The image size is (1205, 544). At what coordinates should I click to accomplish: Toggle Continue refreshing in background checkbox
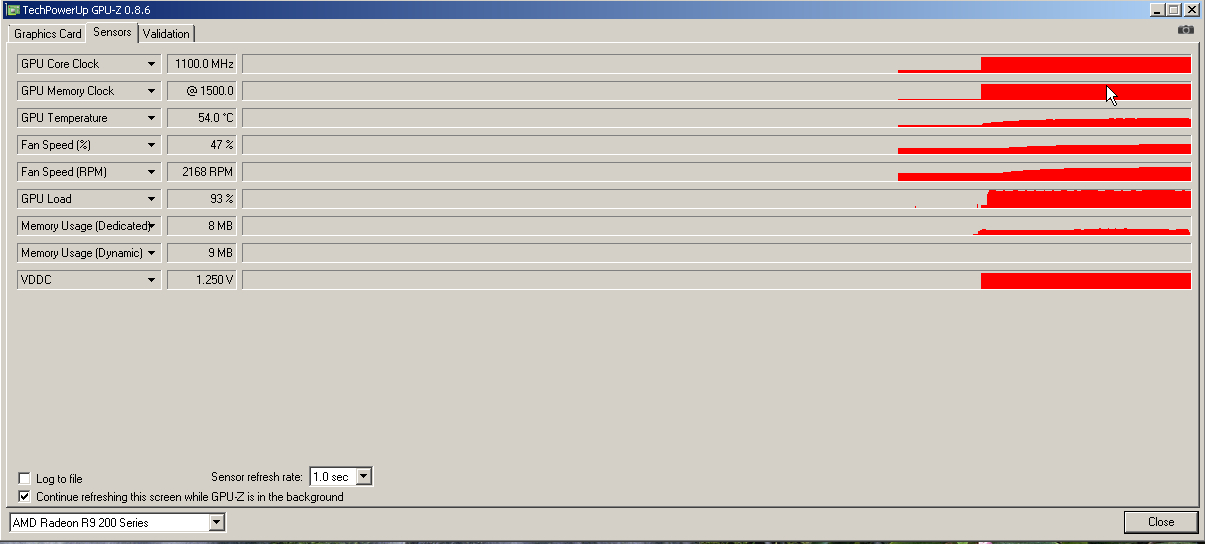[25, 496]
